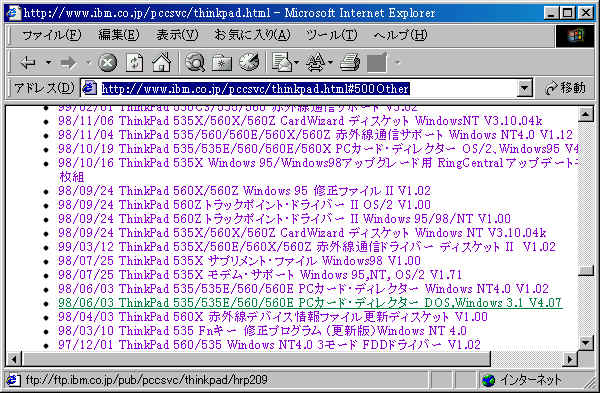Click the Print toolbar icon
The height and width of the screenshot is (393, 600).
tap(350, 62)
